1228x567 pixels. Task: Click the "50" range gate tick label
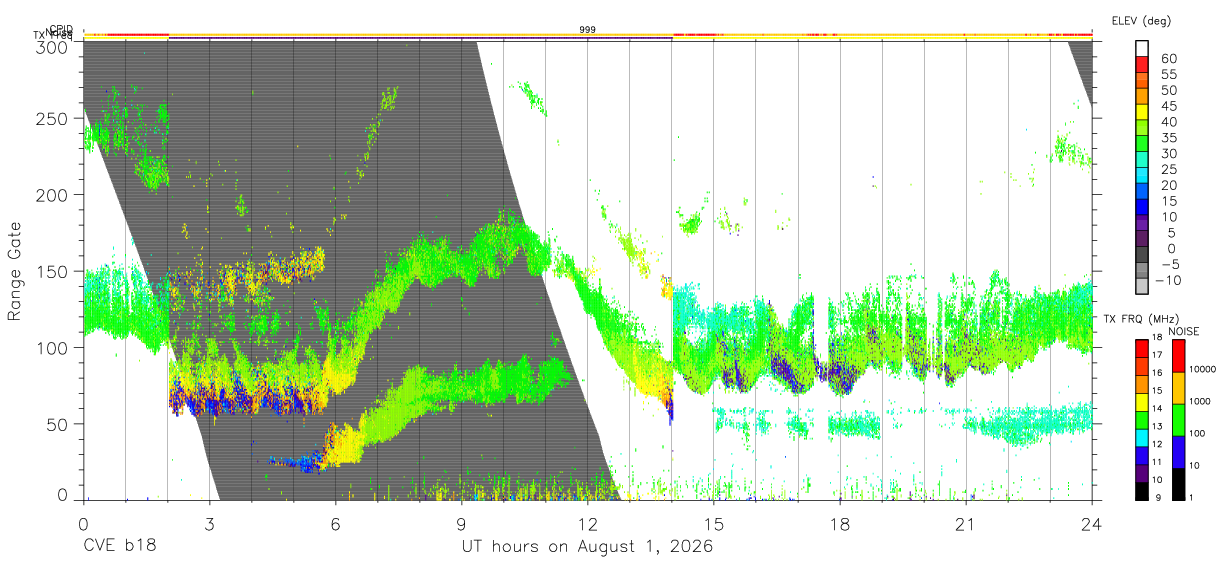pos(56,424)
